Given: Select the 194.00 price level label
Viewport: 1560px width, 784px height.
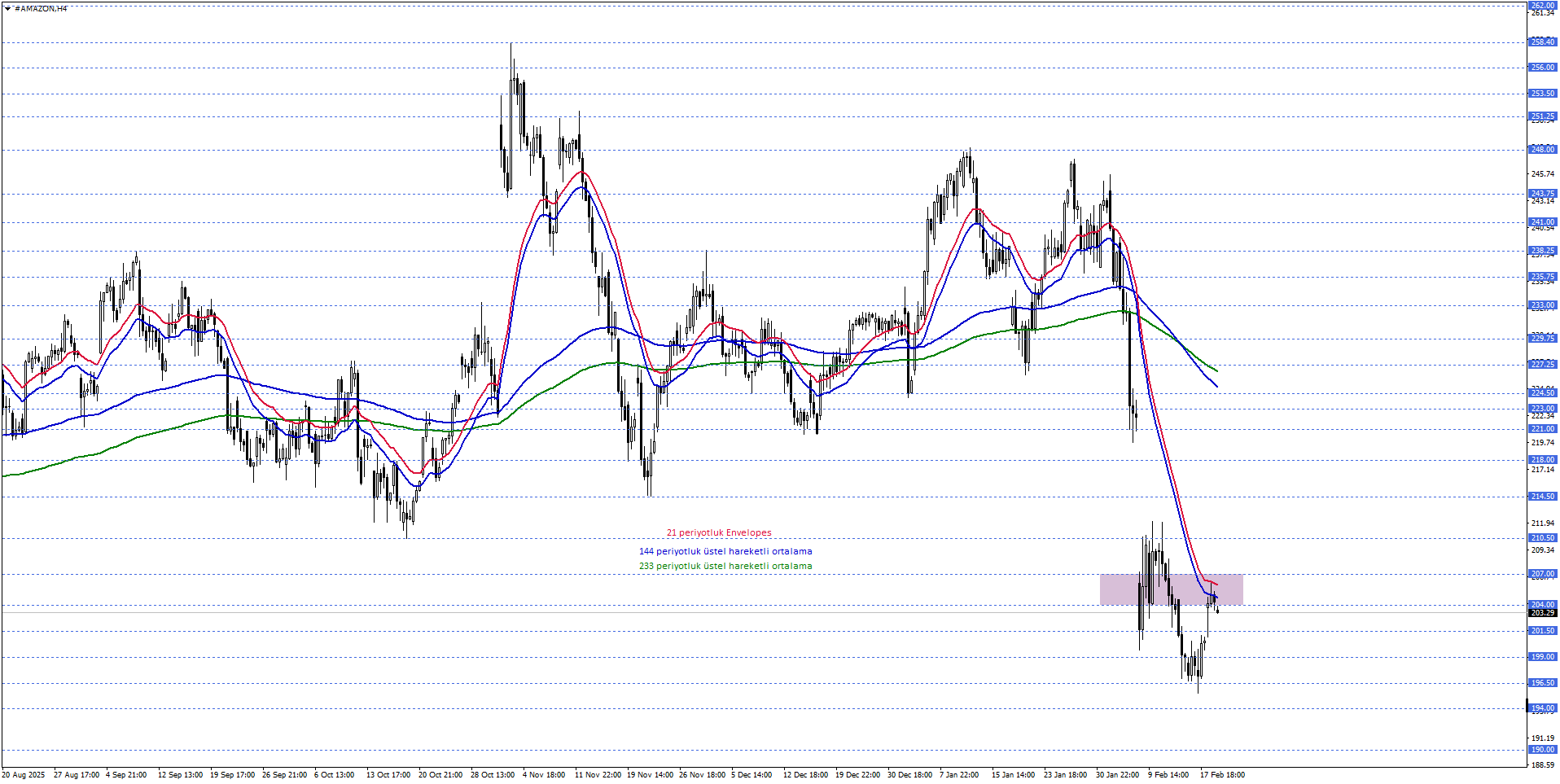Looking at the screenshot, I should click(1542, 708).
